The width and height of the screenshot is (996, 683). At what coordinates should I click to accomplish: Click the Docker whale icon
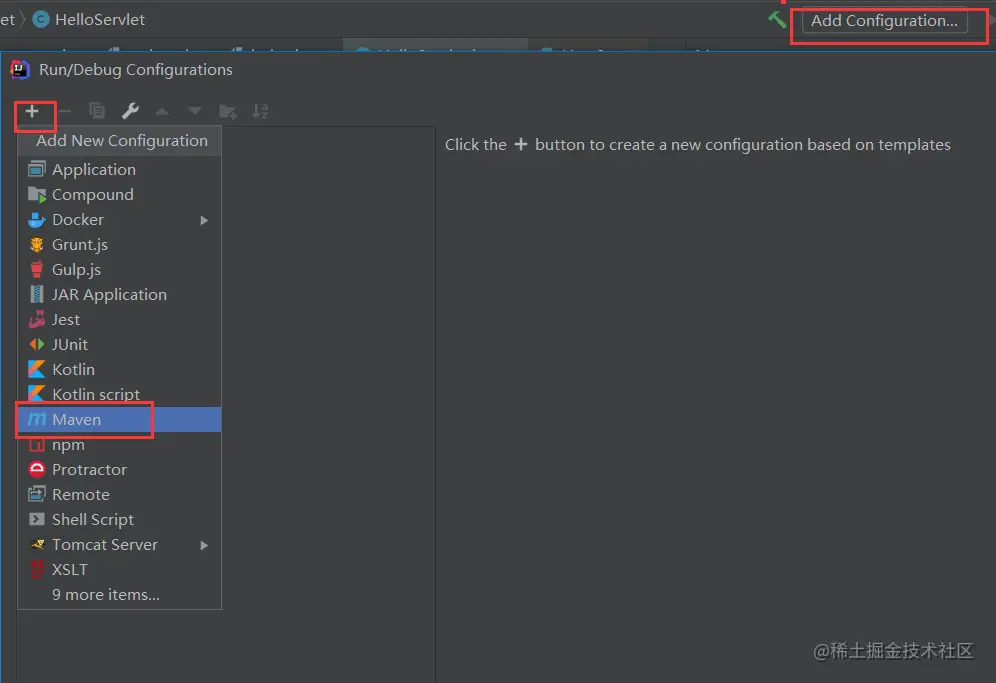click(x=37, y=220)
